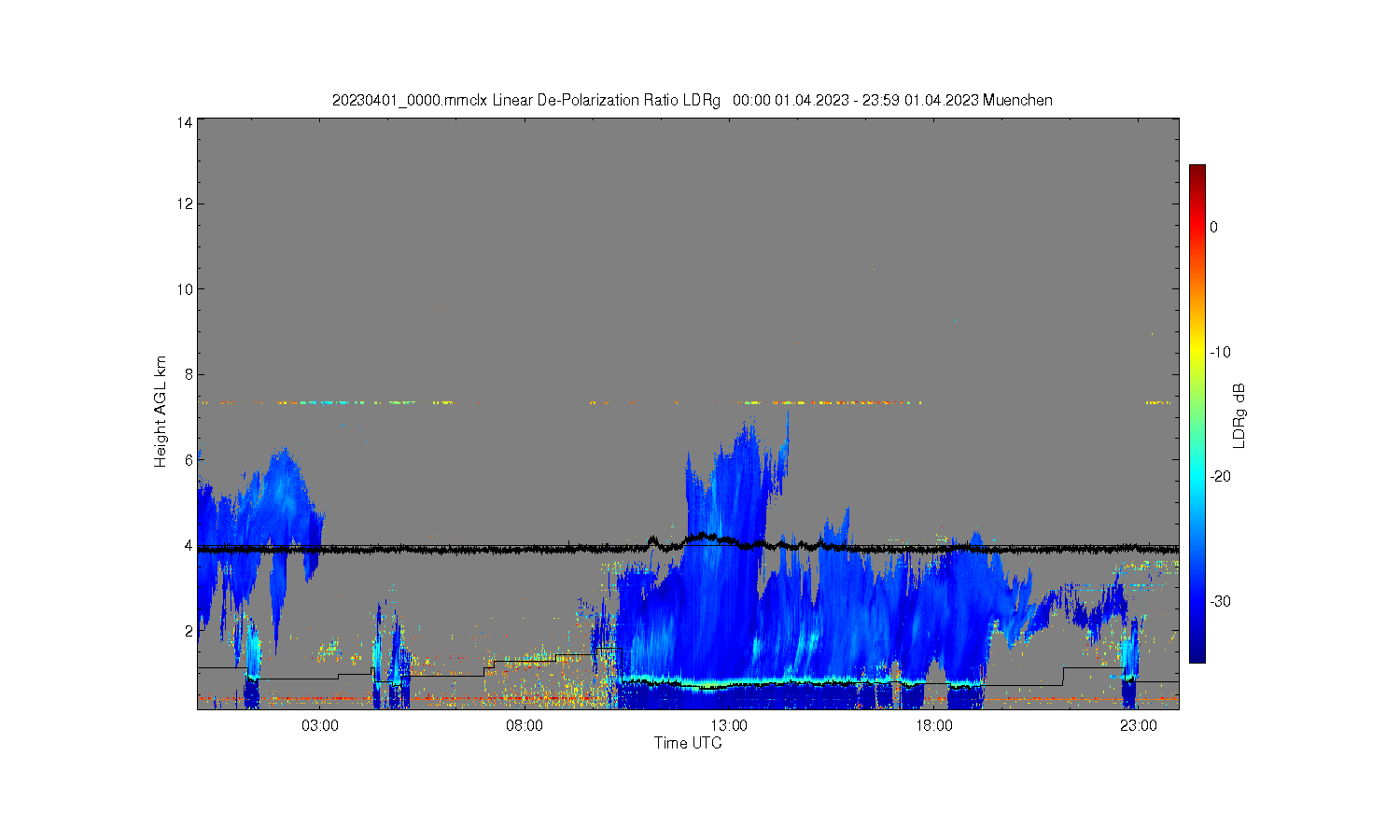Click the colorbar value 0

click(x=1213, y=227)
